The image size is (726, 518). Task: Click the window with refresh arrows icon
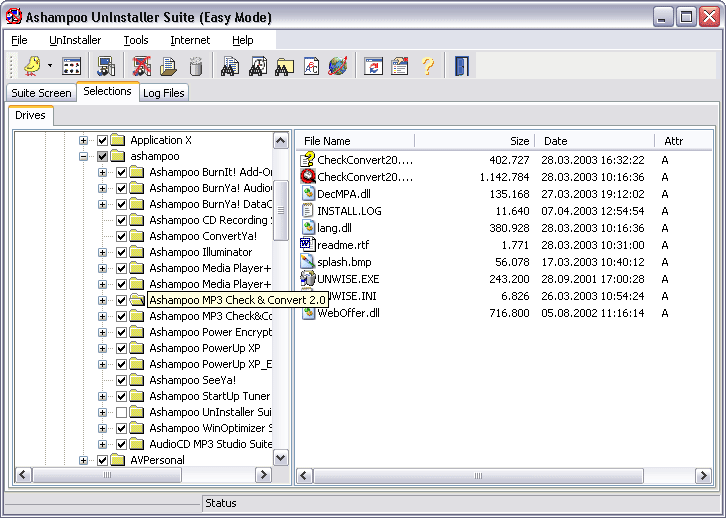tap(373, 66)
